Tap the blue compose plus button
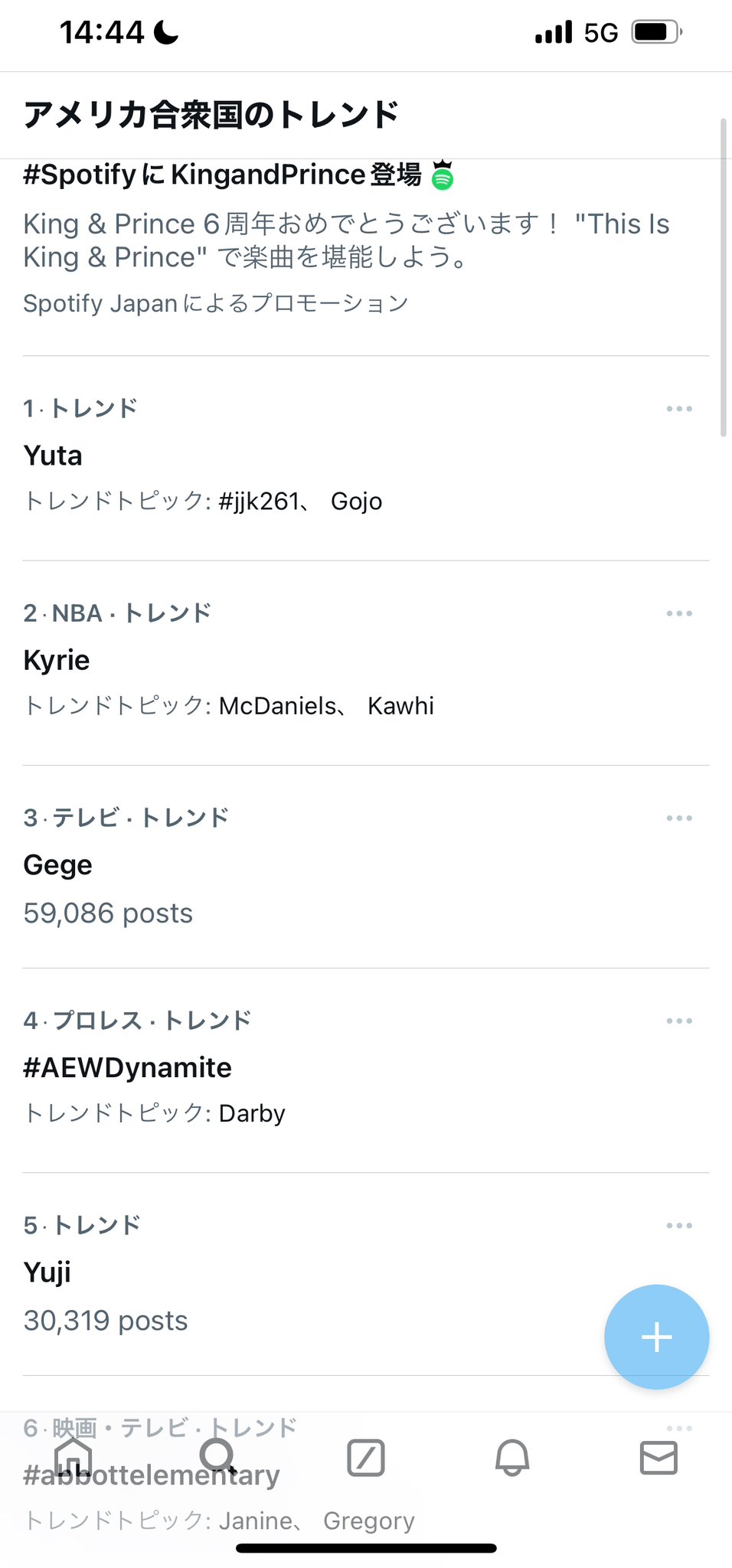Screen dimensions: 732x1568 coord(656,1337)
